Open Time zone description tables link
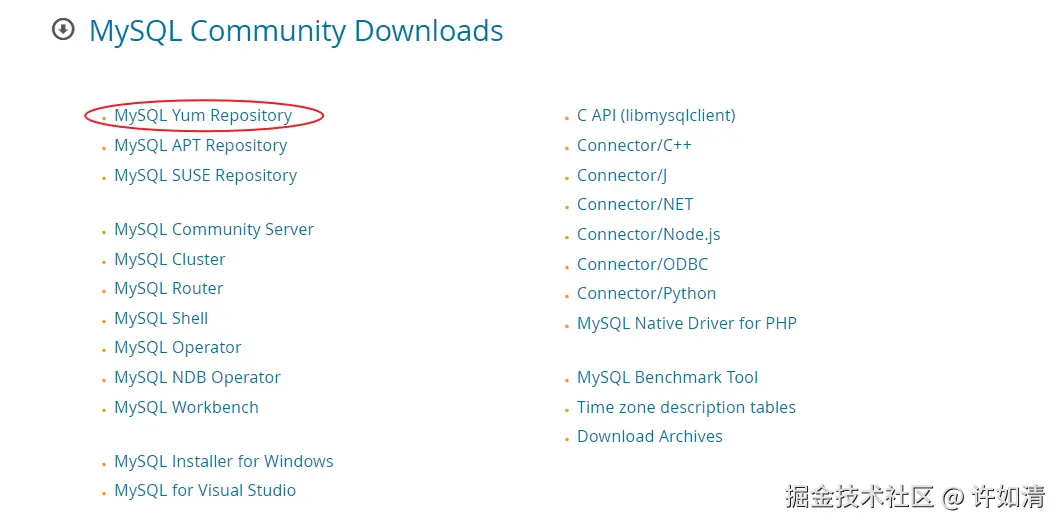The height and width of the screenshot is (528, 1063). 686,407
